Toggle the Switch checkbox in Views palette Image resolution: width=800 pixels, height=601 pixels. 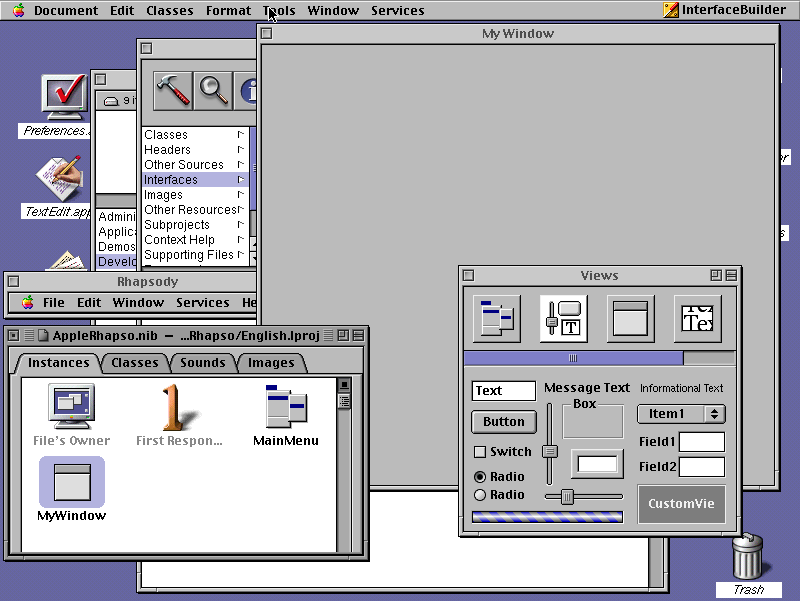pyautogui.click(x=480, y=452)
